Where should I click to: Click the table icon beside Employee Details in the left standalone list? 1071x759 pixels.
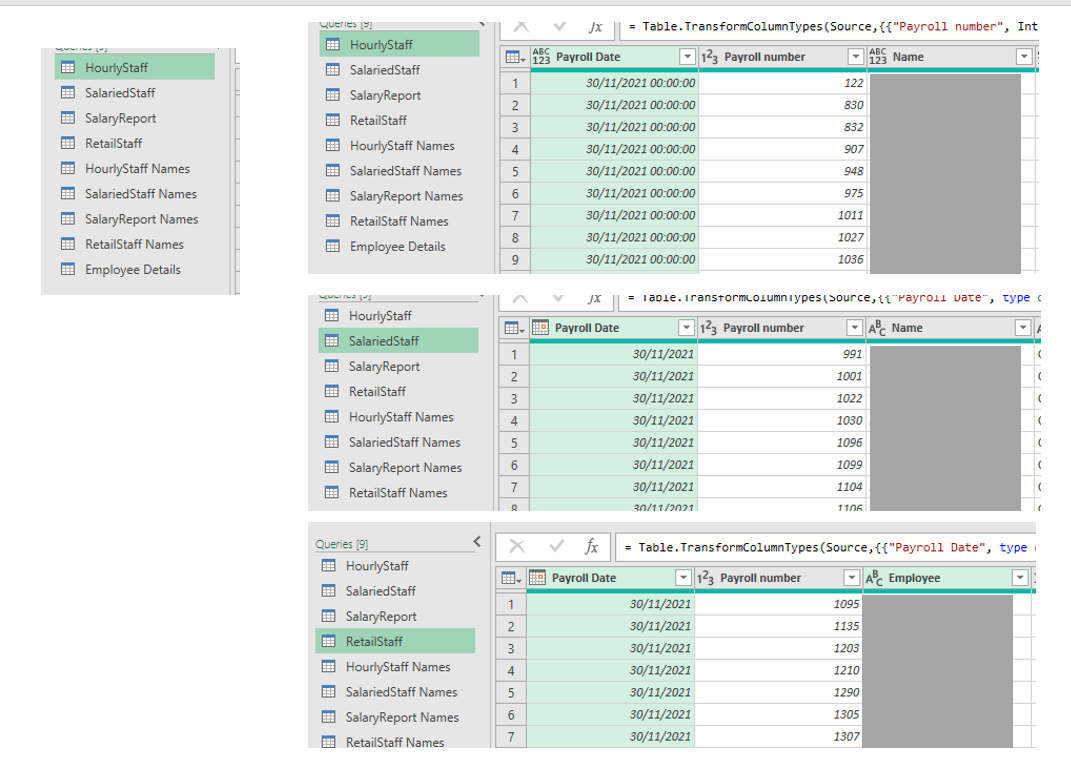pos(68,269)
